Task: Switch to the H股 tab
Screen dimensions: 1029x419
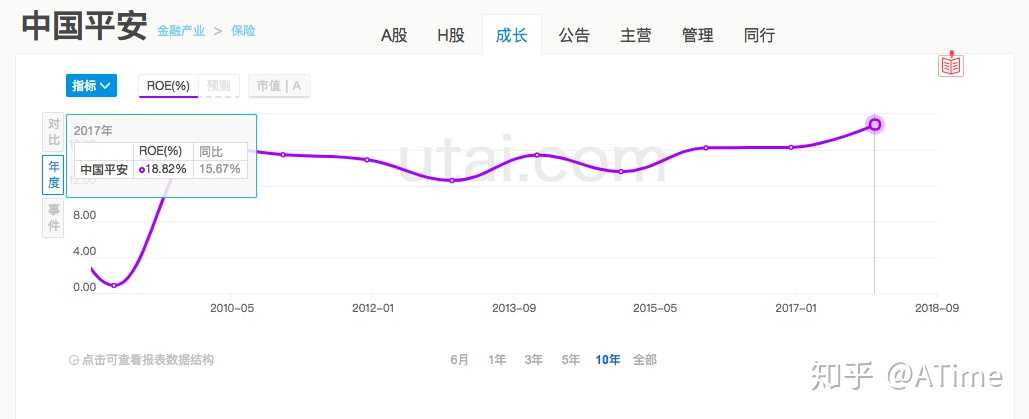Action: 451,35
